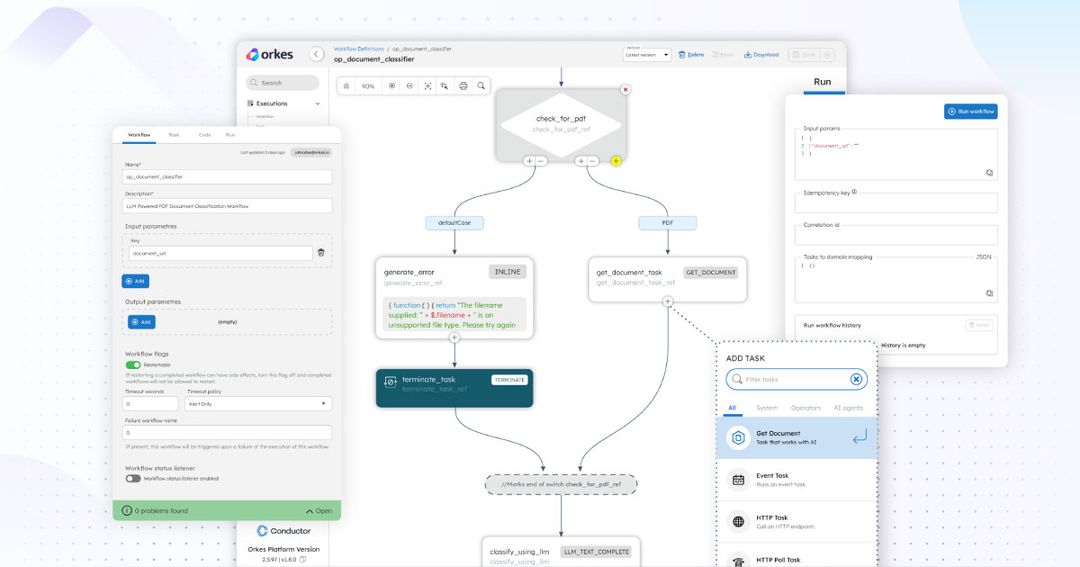Click the Description field
Viewport: 1080px width, 567px height.
[x=227, y=205]
